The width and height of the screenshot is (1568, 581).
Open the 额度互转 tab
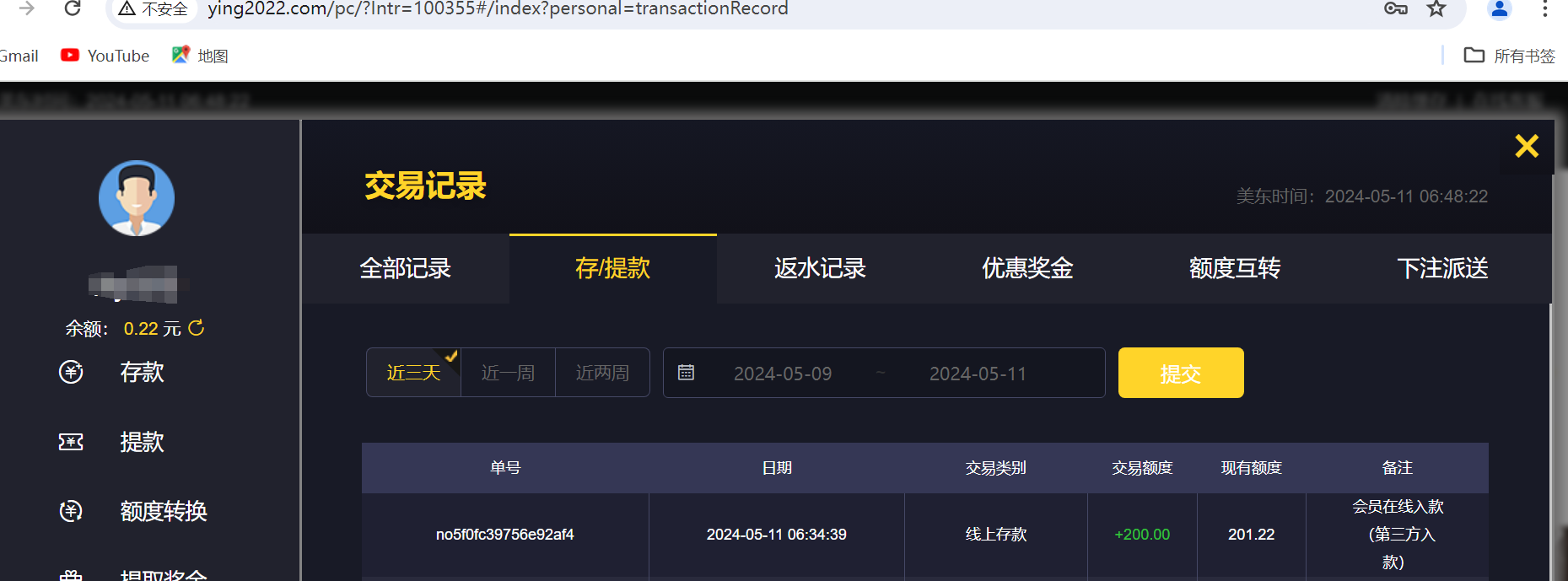pyautogui.click(x=1236, y=268)
